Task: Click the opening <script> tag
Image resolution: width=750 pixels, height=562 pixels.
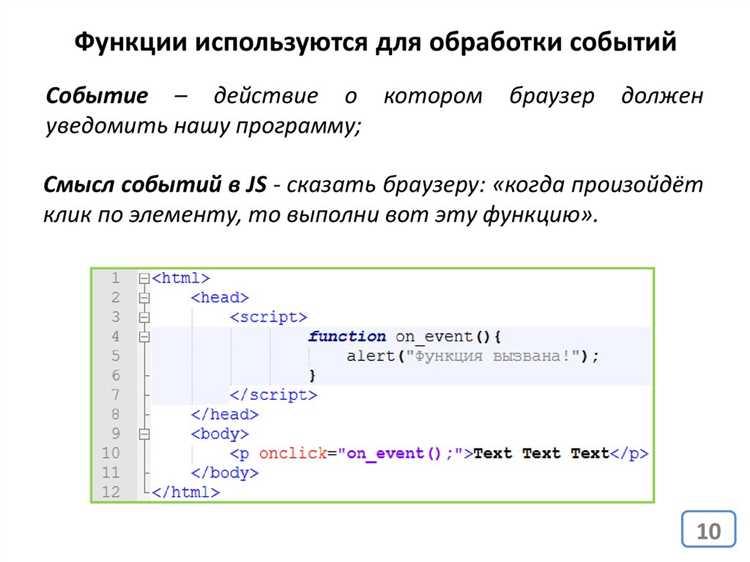Action: (x=268, y=318)
